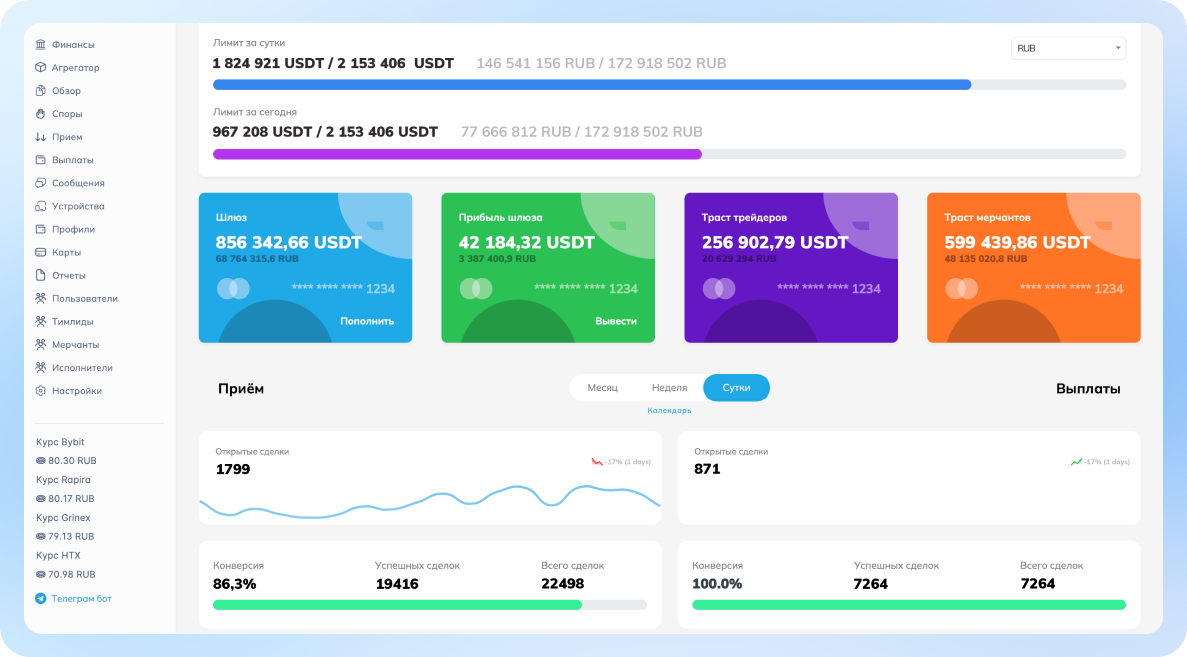Click the card-circles logo on Шлюз card

tap(233, 288)
